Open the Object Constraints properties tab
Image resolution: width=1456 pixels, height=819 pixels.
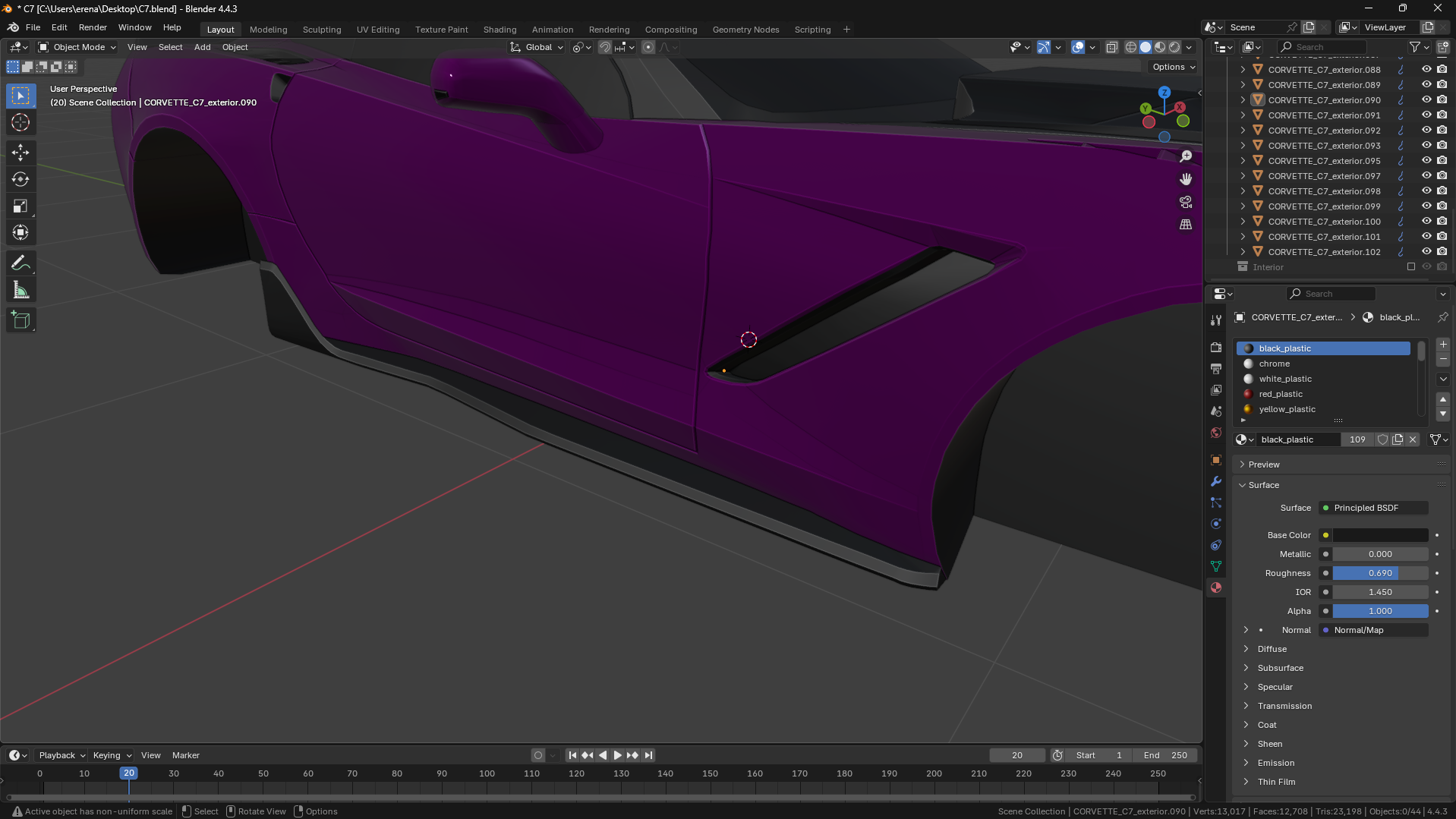click(x=1216, y=545)
